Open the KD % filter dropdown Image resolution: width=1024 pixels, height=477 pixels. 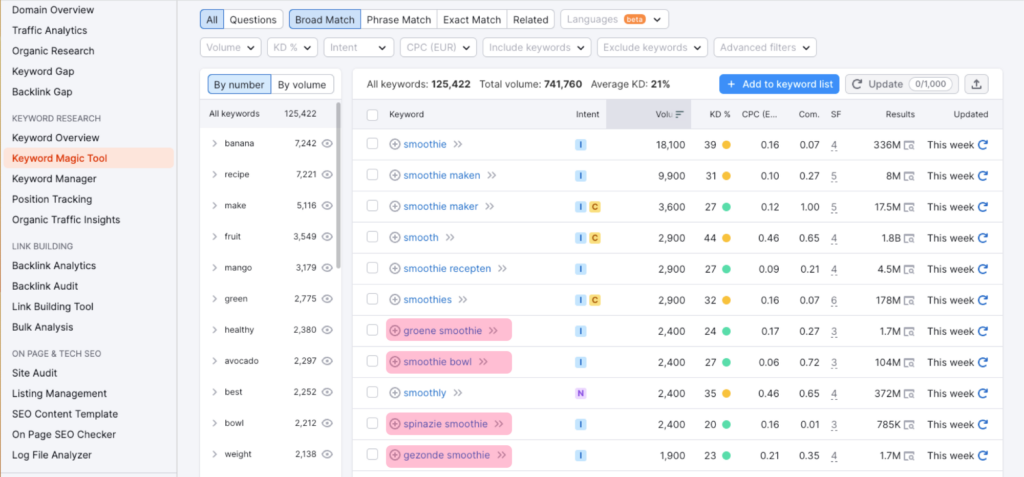293,48
